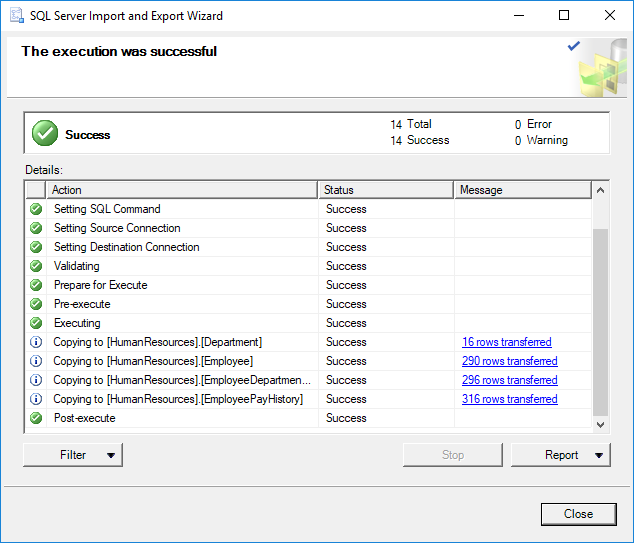
Task: View the '316 rows transferred' message
Action: [x=509, y=399]
